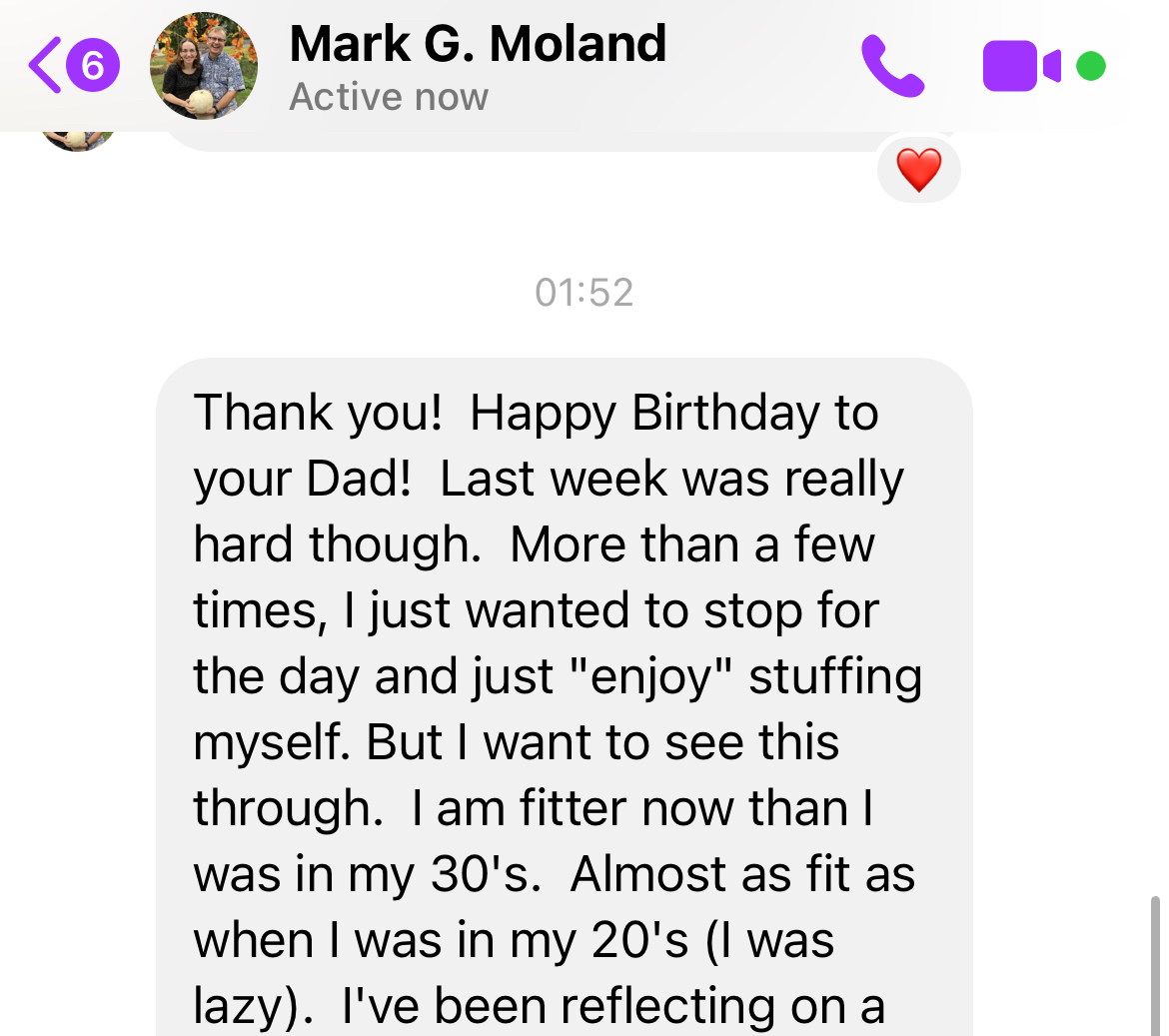
Task: Tap "Last week was really" message line
Action: [670, 479]
